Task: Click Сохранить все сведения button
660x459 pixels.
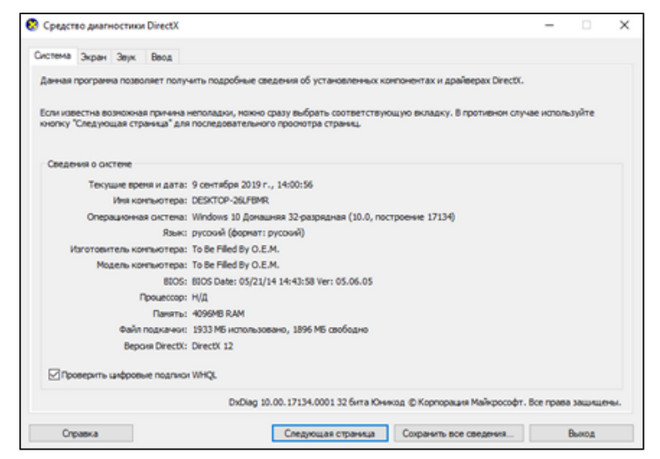Action: coord(457,433)
